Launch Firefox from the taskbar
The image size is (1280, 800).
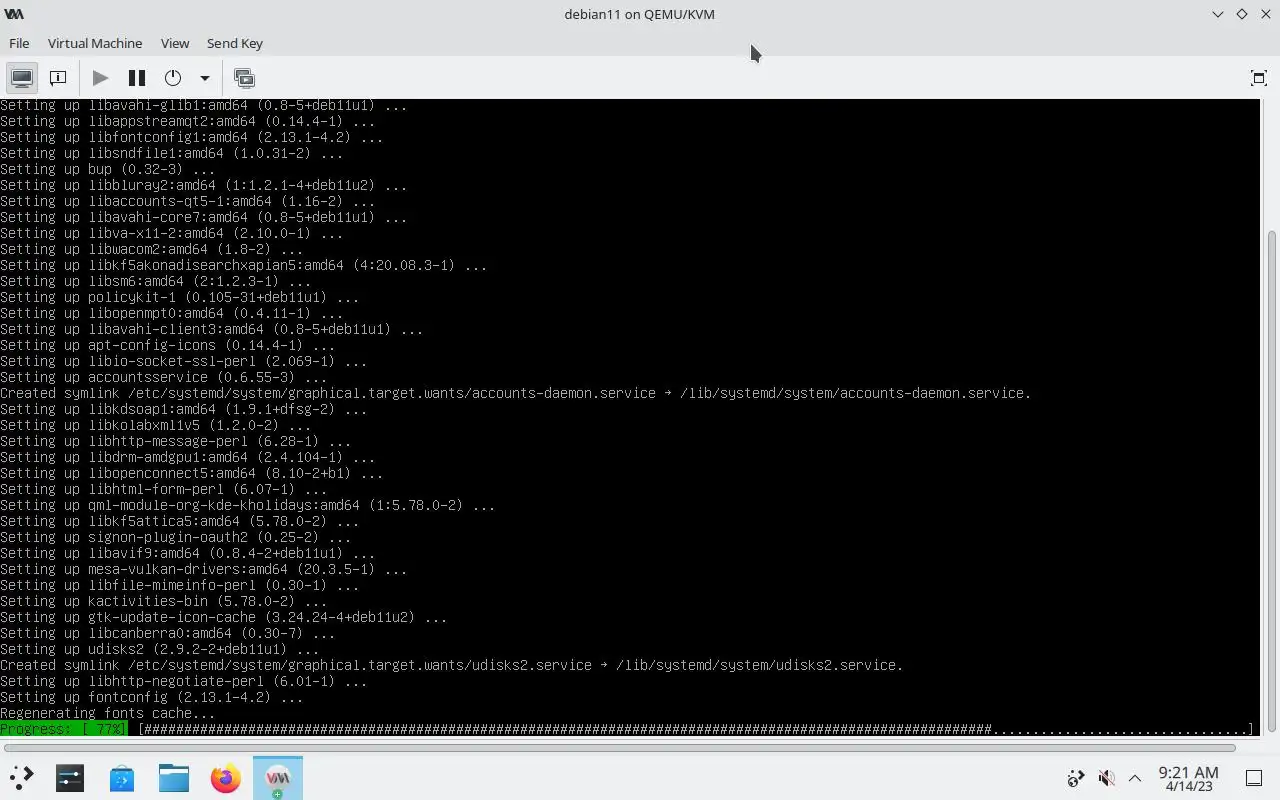tap(226, 777)
